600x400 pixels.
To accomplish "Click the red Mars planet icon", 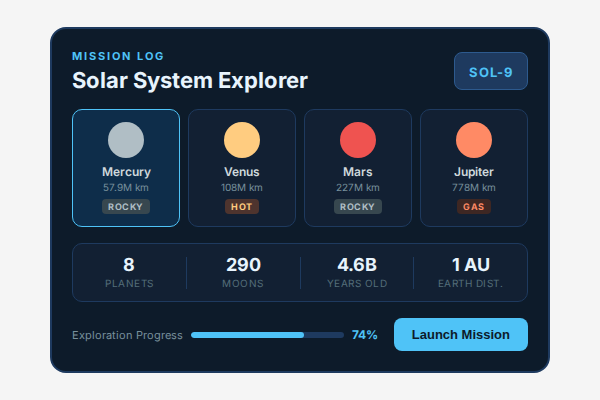I will point(358,139).
